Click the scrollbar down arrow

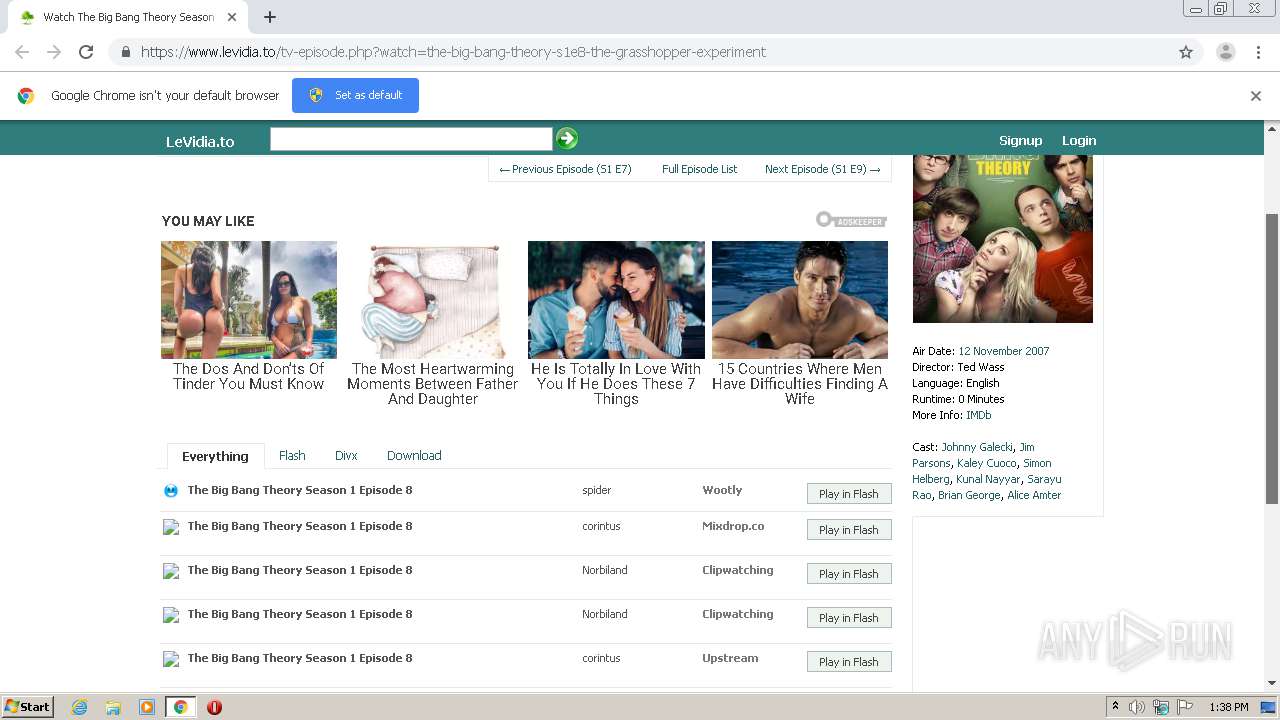(1272, 683)
